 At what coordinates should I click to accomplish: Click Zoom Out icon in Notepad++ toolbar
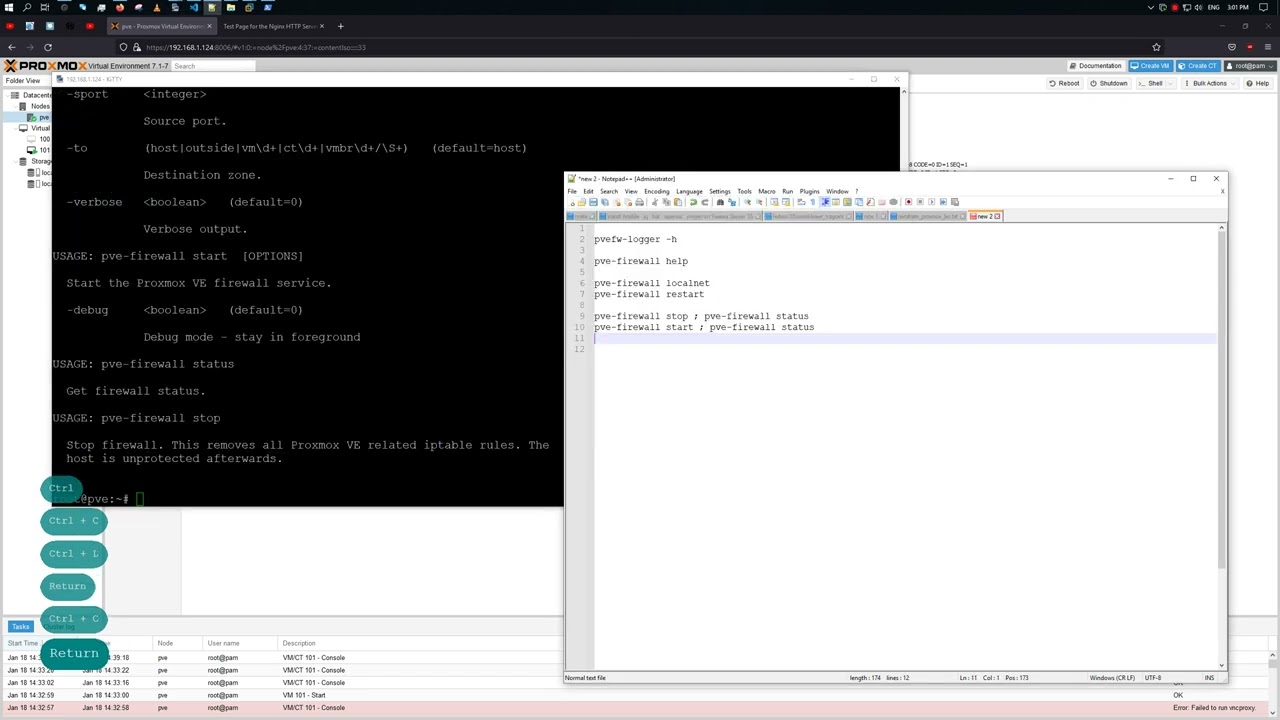click(759, 202)
